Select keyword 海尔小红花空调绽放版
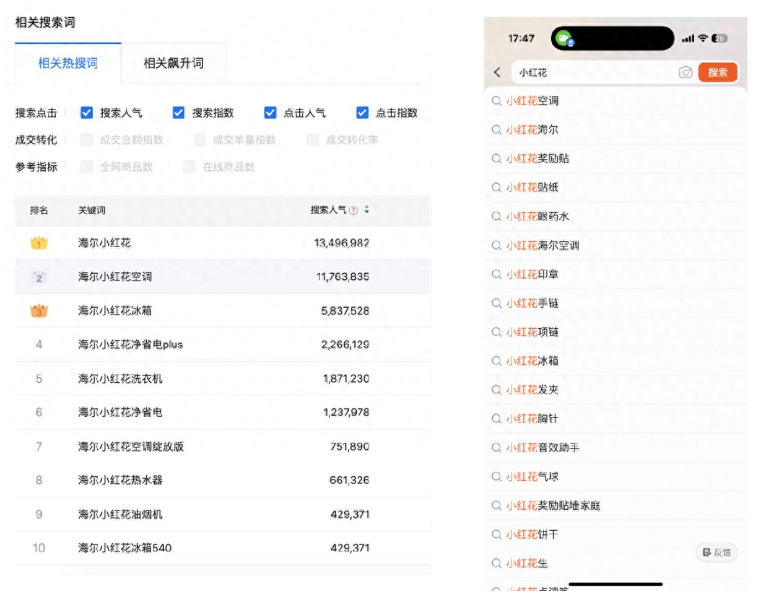Viewport: 761px width, 597px height. pyautogui.click(x=131, y=447)
